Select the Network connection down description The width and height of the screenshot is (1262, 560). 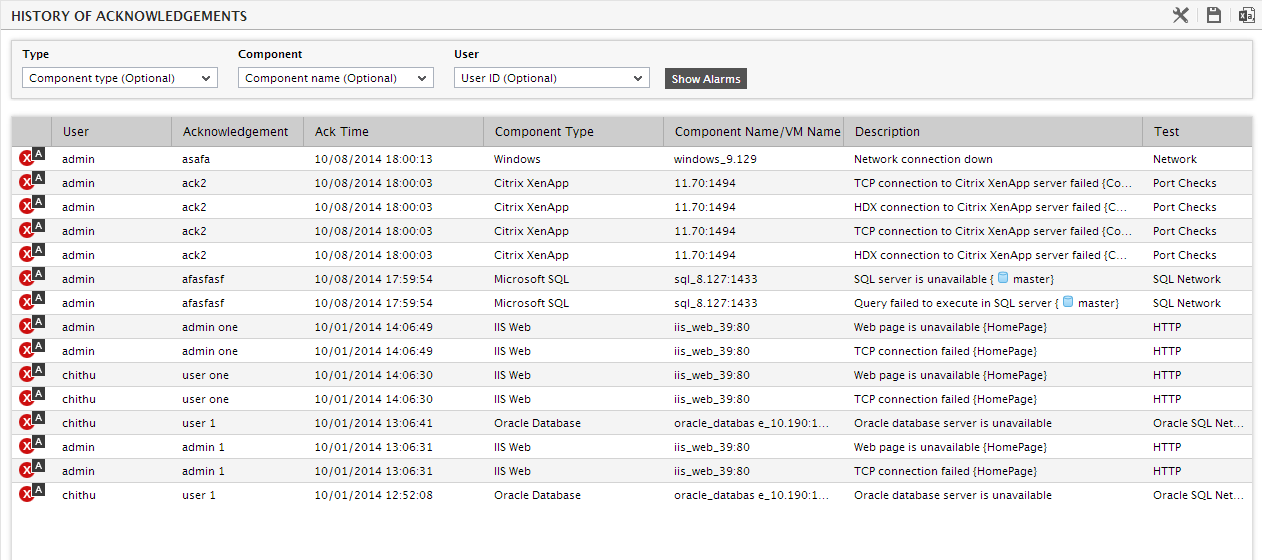(x=923, y=159)
